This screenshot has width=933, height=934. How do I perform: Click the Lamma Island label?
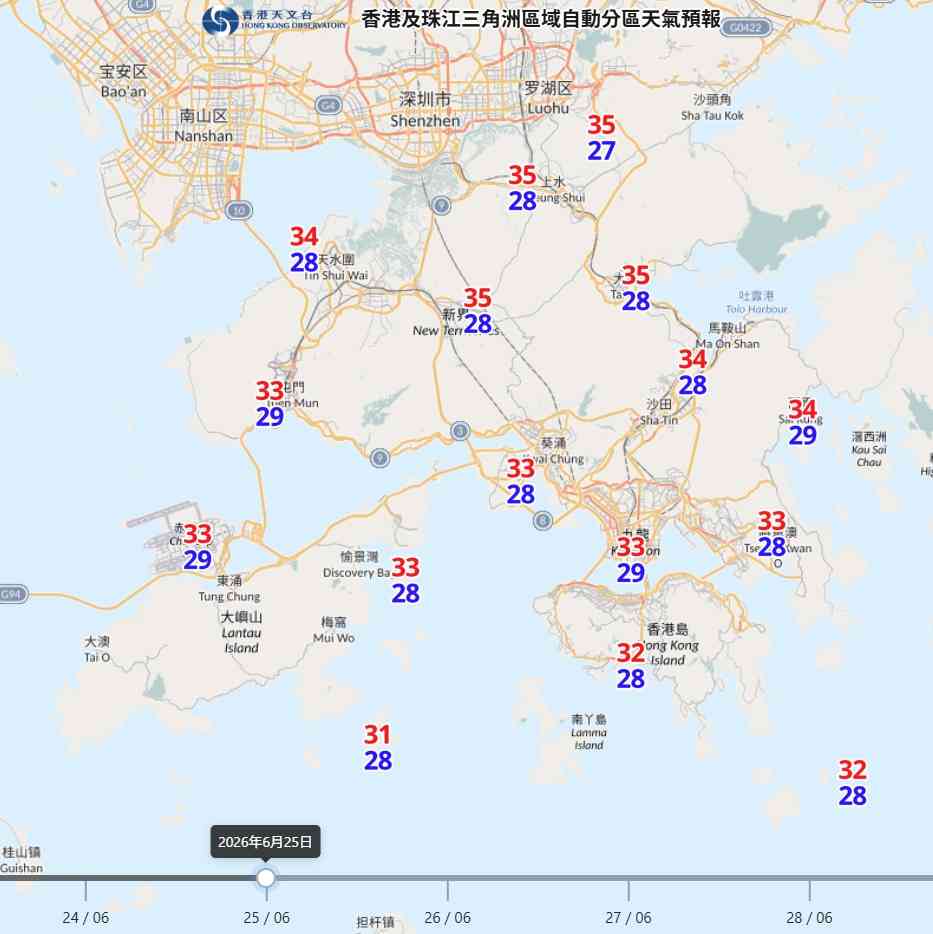click(x=589, y=732)
